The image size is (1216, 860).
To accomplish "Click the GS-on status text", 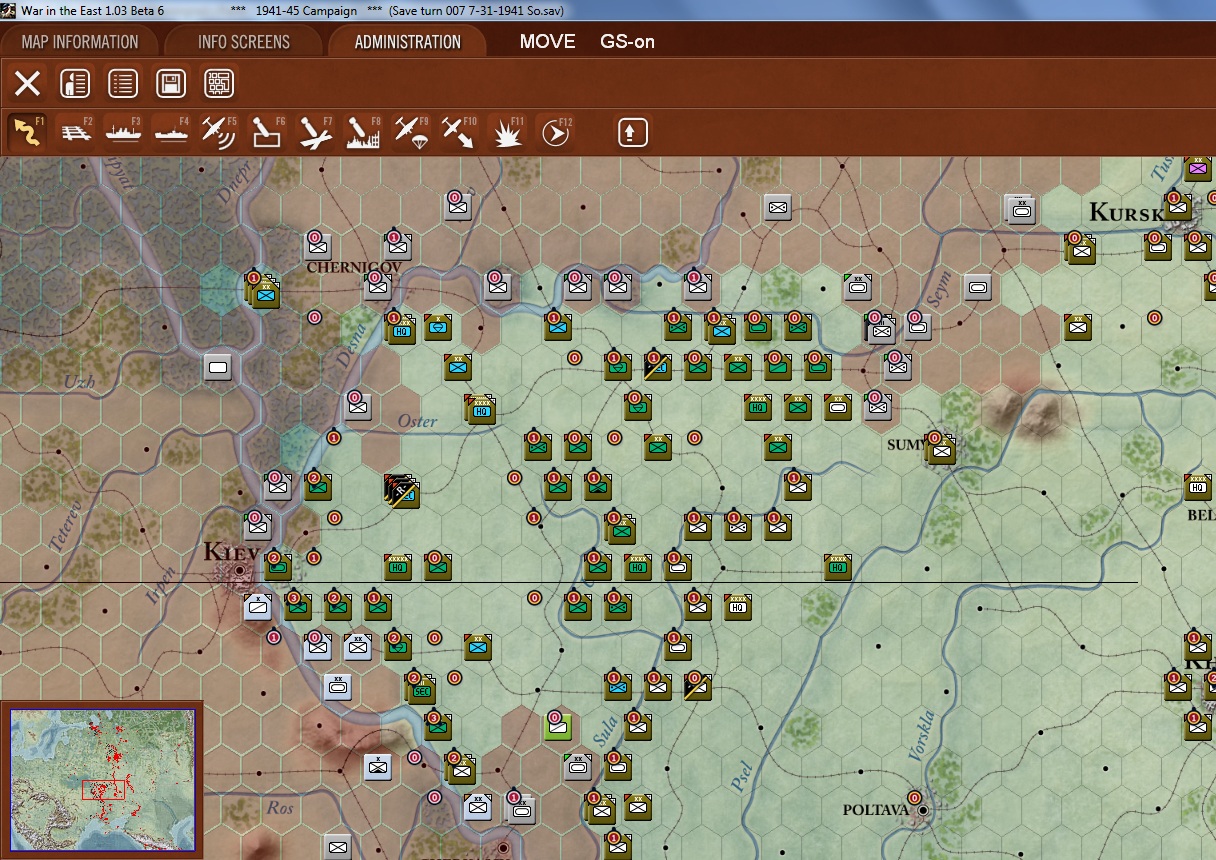I will coord(627,42).
